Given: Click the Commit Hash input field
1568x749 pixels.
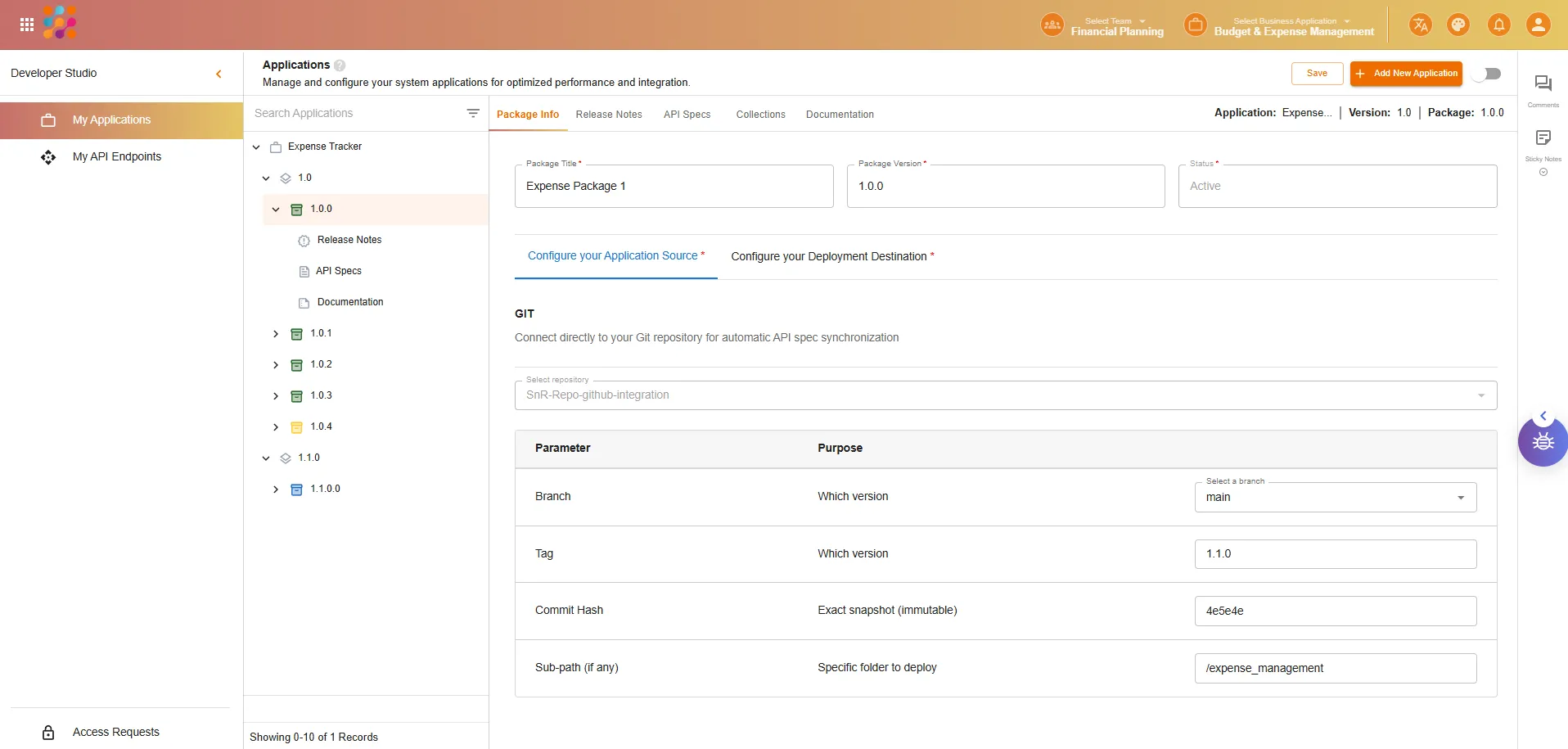Looking at the screenshot, I should tap(1335, 611).
